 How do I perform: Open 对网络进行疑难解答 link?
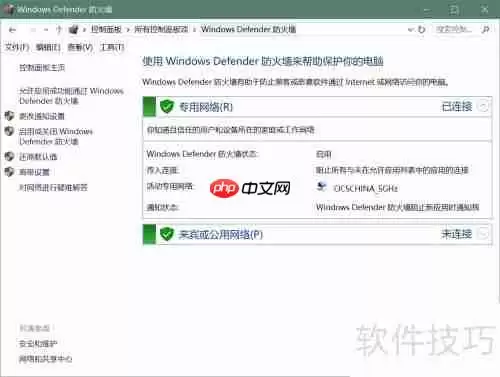coord(53,187)
